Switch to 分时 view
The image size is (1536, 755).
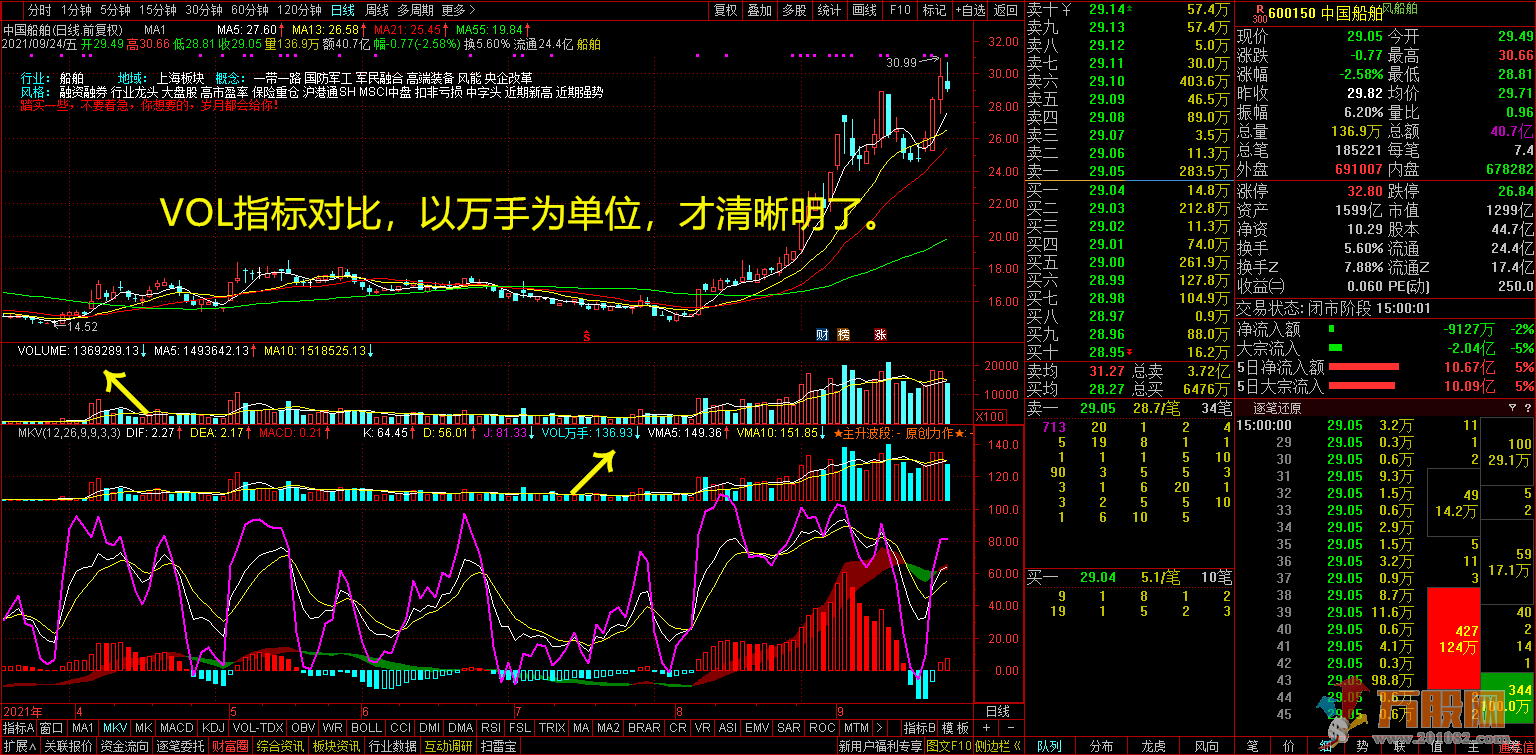pyautogui.click(x=39, y=9)
